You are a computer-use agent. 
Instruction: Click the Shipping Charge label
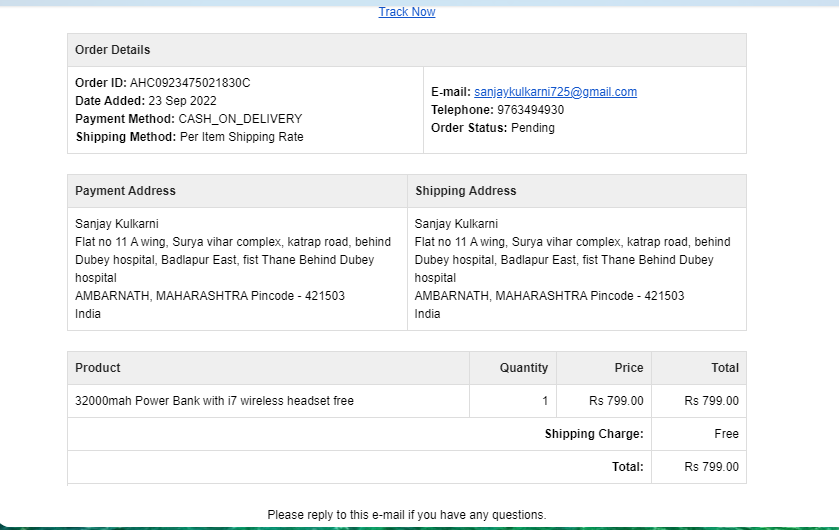pos(594,434)
